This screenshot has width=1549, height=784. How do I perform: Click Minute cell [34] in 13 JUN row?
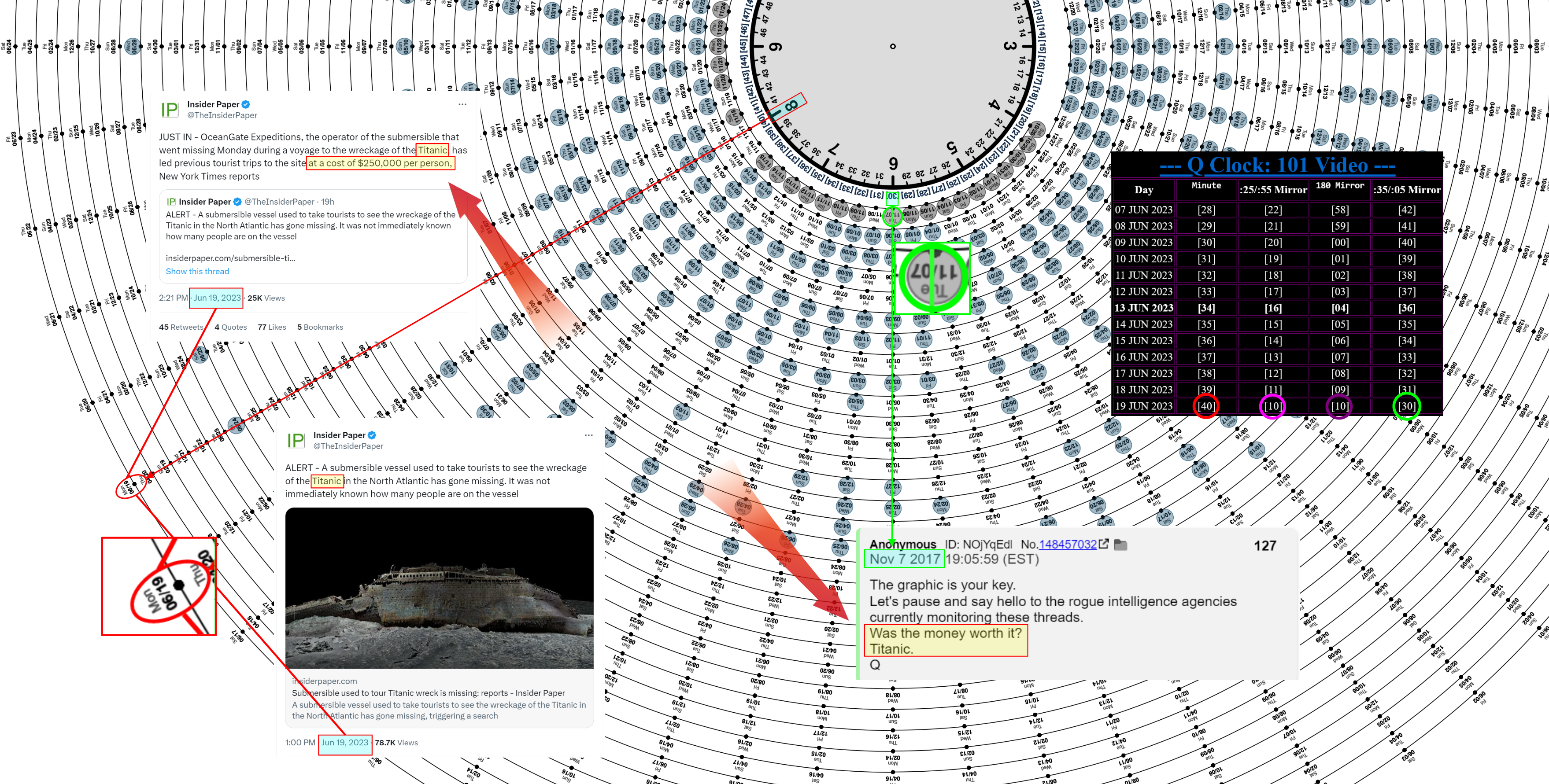pos(1206,308)
